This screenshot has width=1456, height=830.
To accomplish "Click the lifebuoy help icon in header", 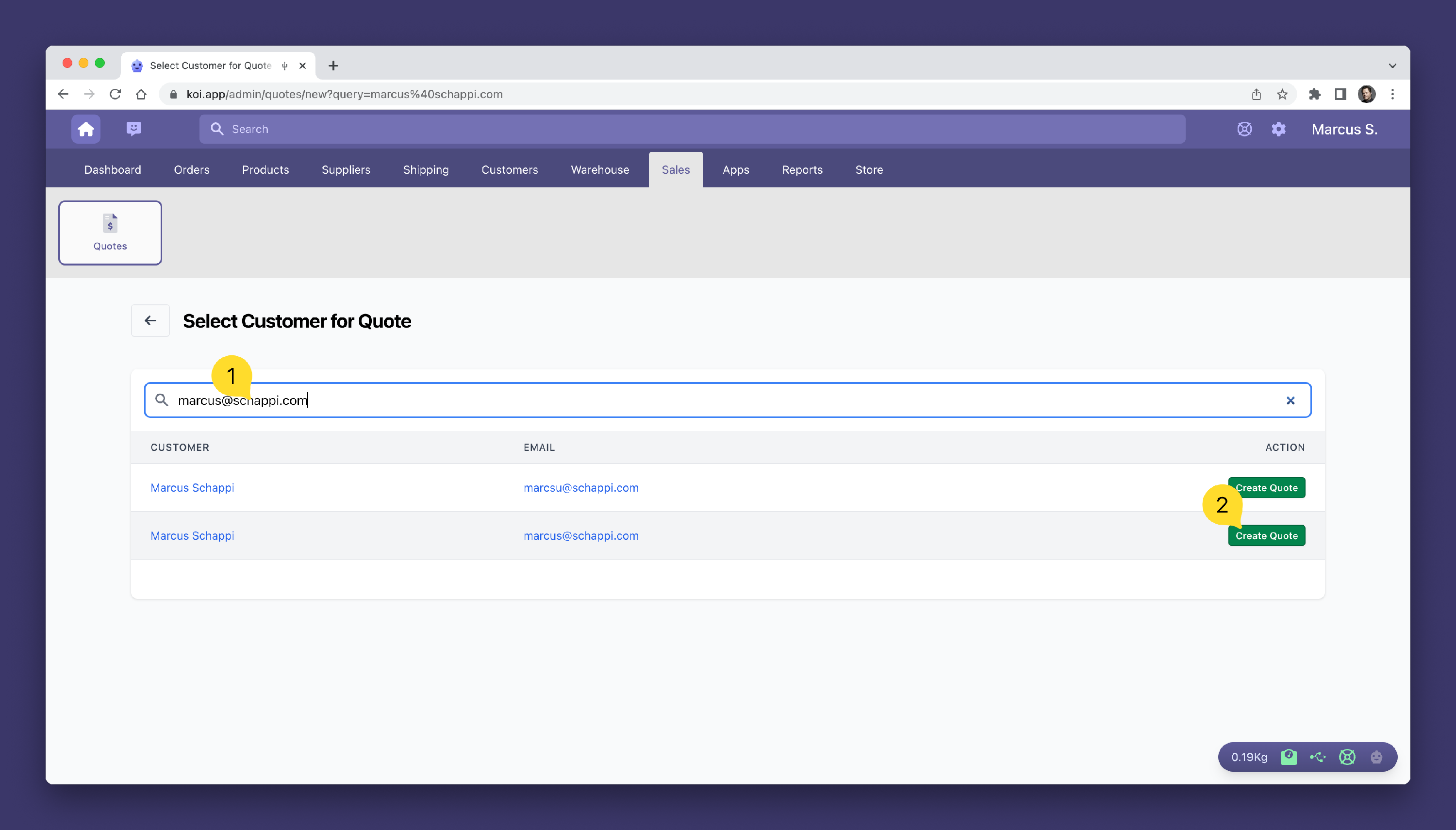I will [x=1244, y=130].
